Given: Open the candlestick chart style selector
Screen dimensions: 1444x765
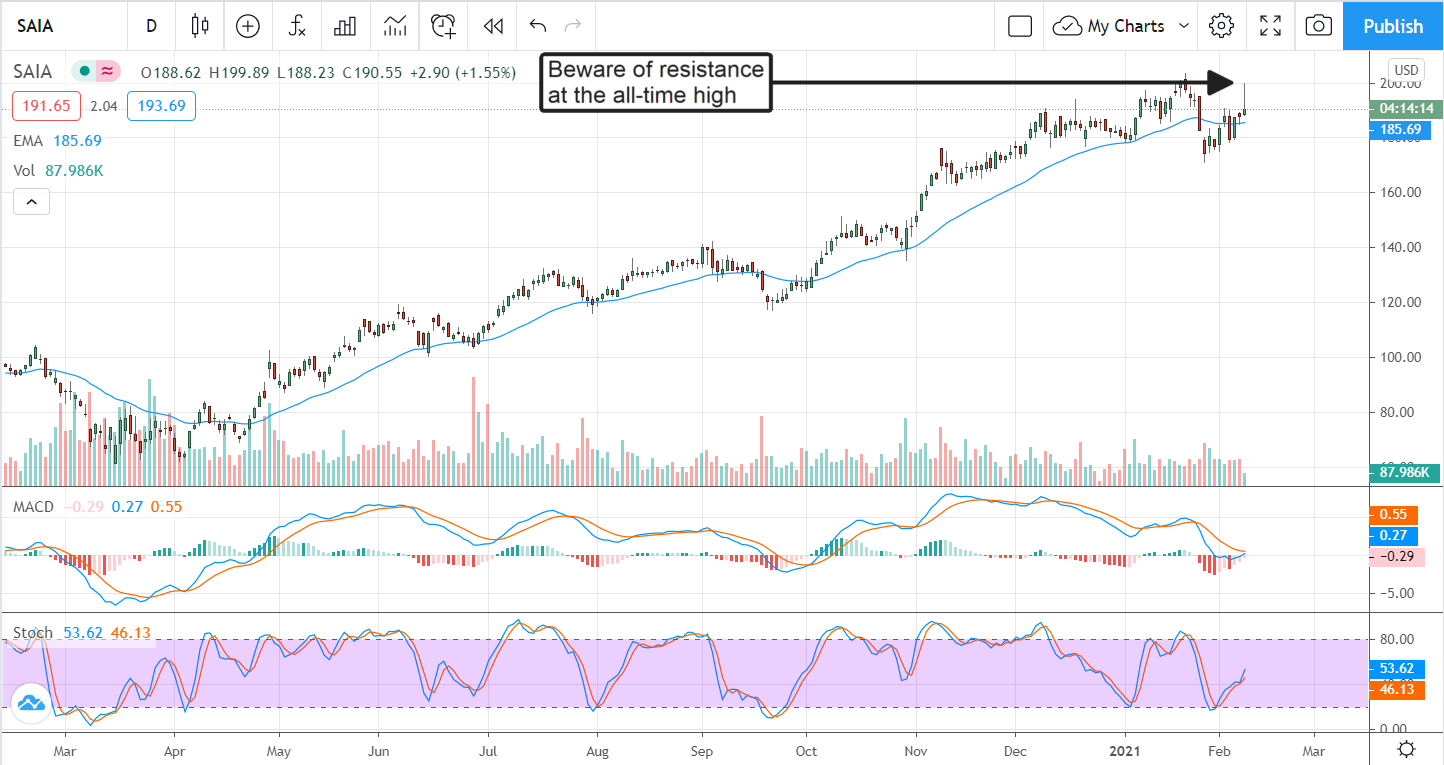Looking at the screenshot, I should click(x=200, y=26).
